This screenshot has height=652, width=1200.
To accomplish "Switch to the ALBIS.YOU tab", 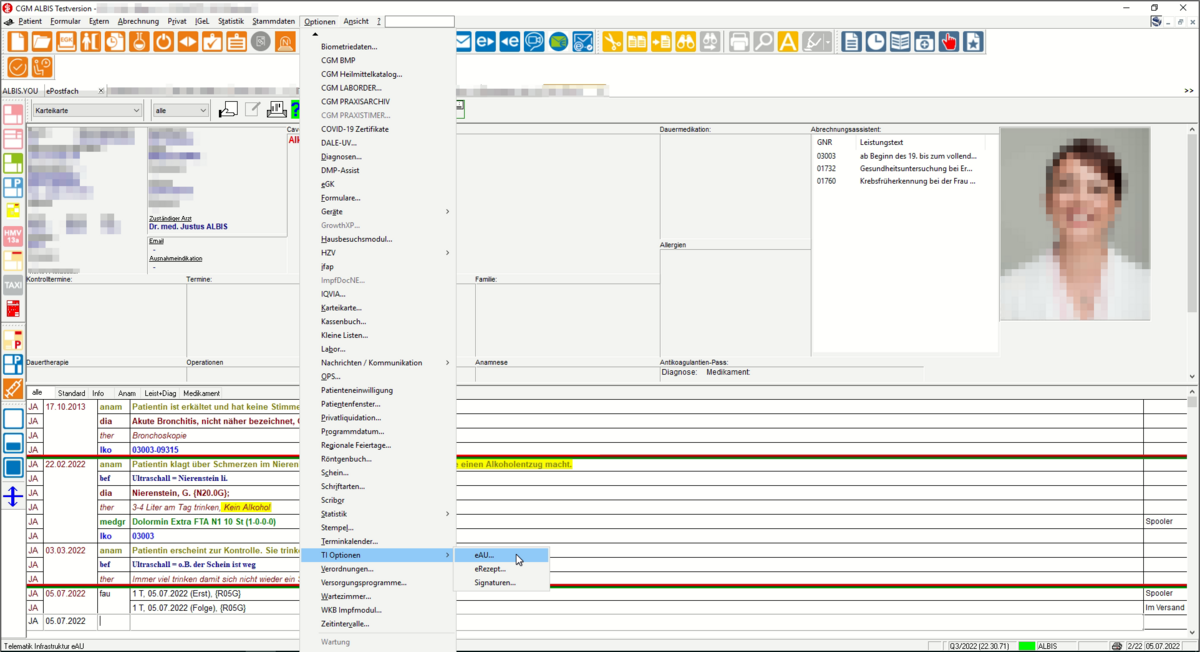I will (x=21, y=91).
